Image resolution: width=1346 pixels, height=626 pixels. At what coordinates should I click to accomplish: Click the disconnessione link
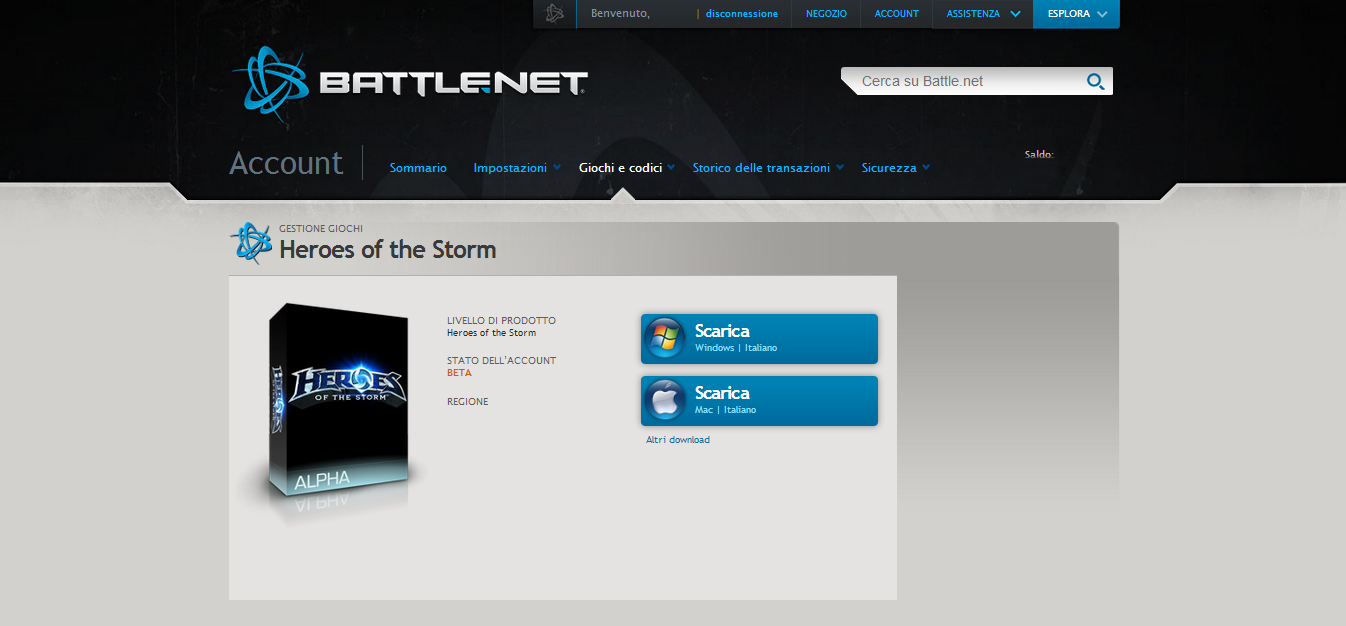[741, 14]
